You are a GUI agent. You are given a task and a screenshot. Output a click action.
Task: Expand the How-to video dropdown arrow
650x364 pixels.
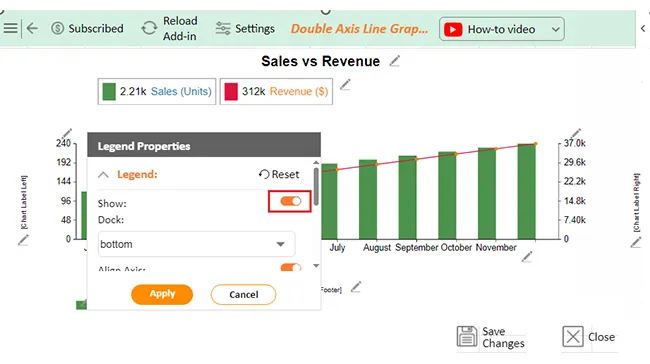555,29
